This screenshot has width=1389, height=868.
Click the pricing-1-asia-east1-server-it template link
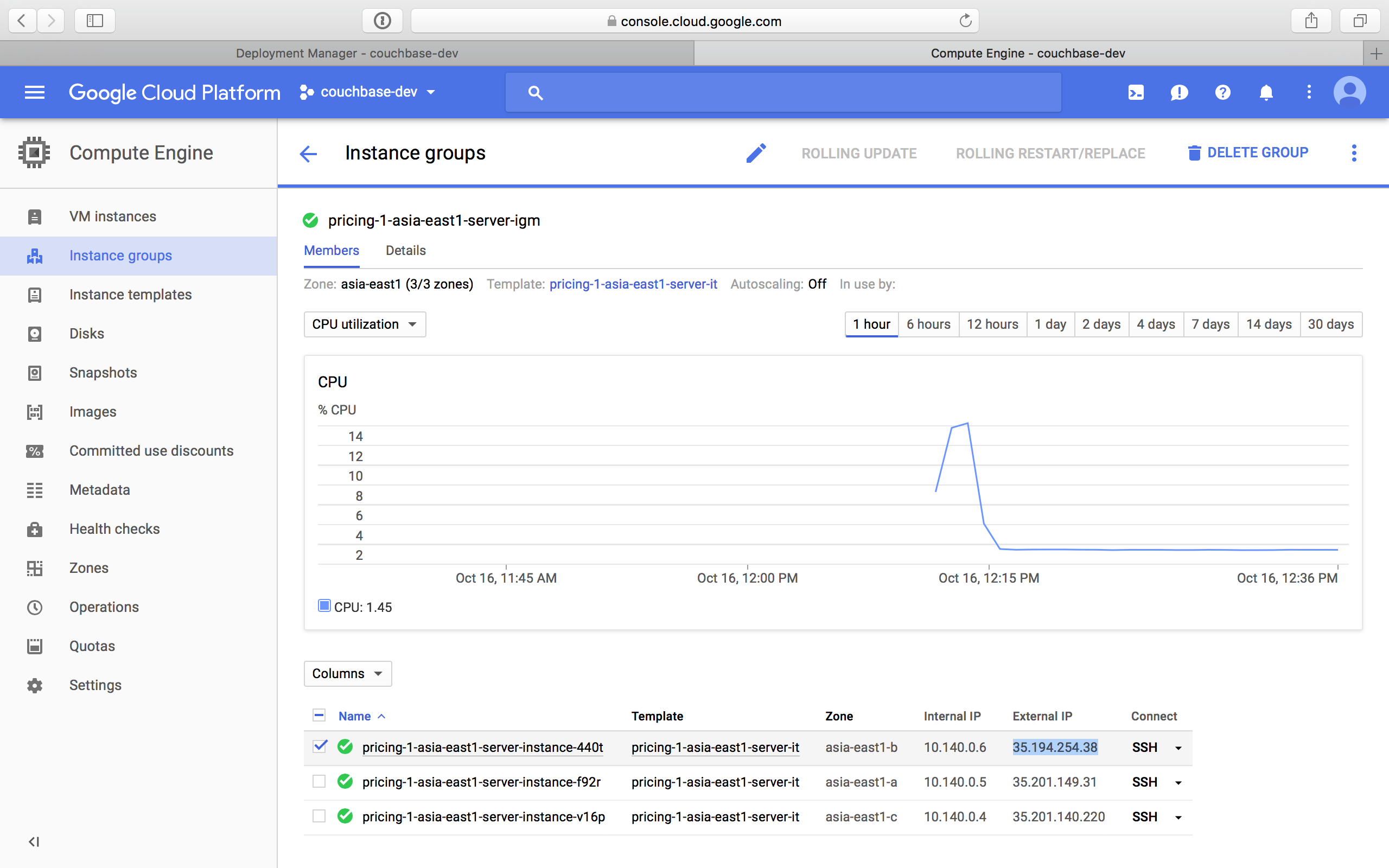(633, 285)
